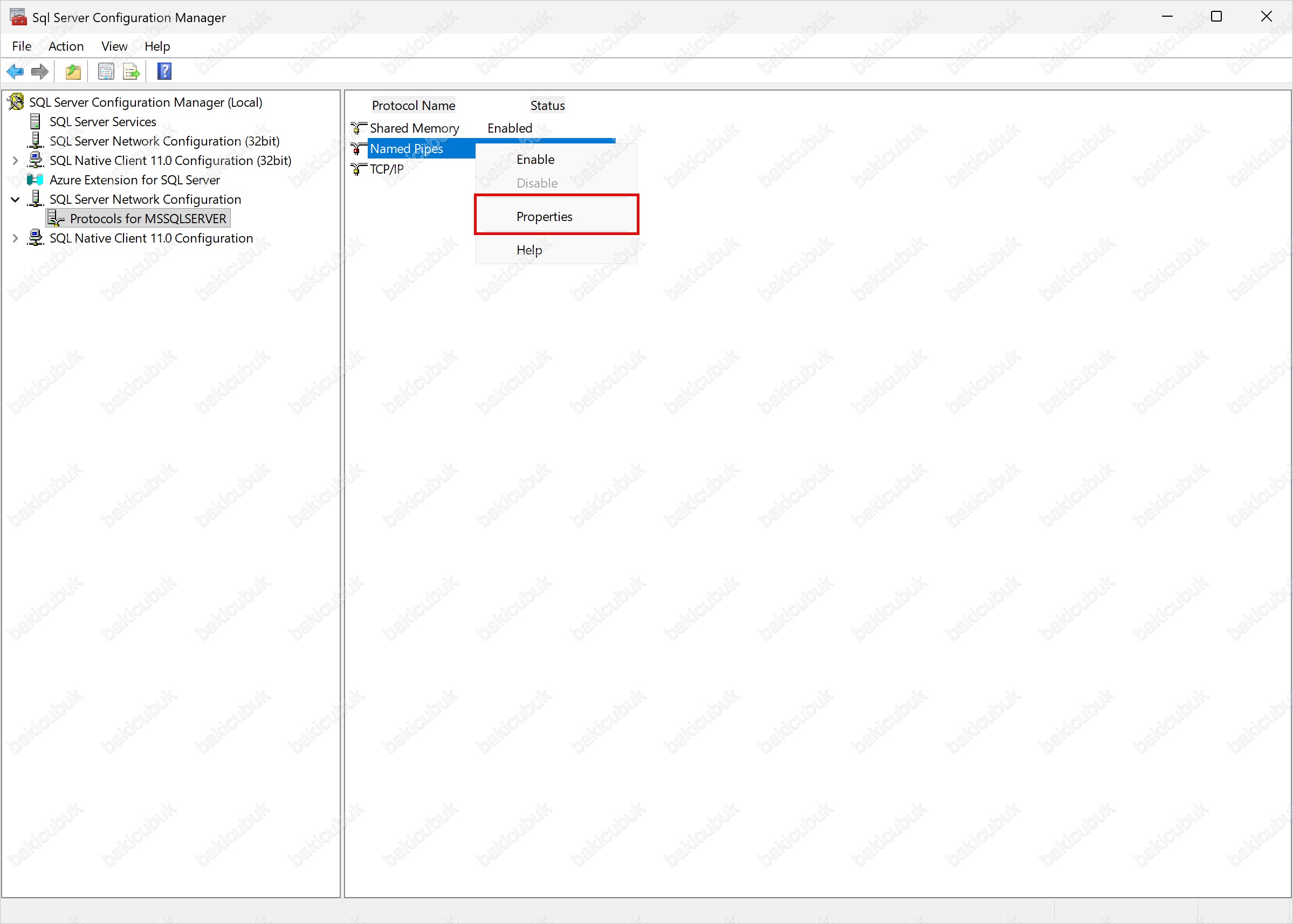
Task: Click the Status column header
Action: (547, 106)
